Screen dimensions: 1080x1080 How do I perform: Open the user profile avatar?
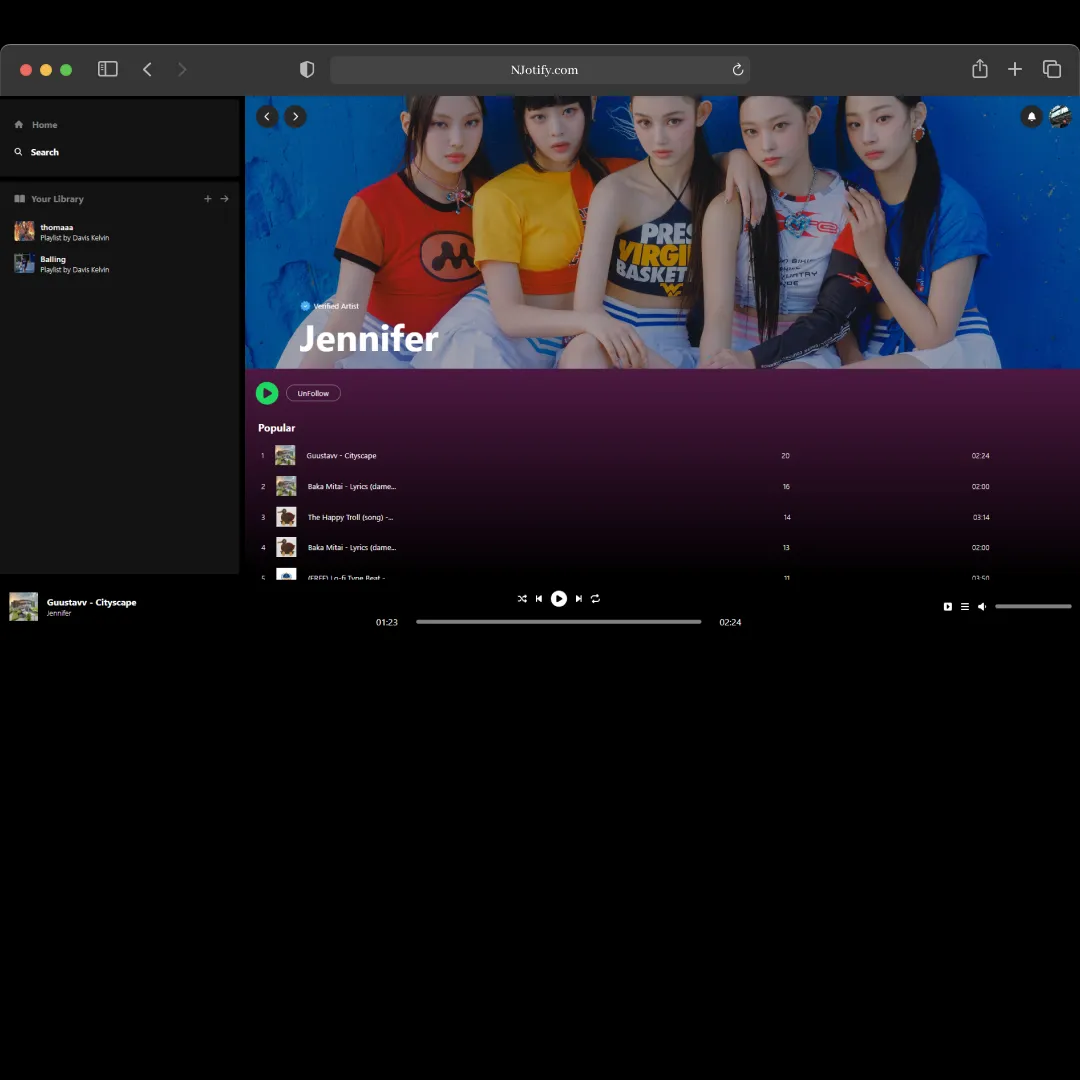1060,116
